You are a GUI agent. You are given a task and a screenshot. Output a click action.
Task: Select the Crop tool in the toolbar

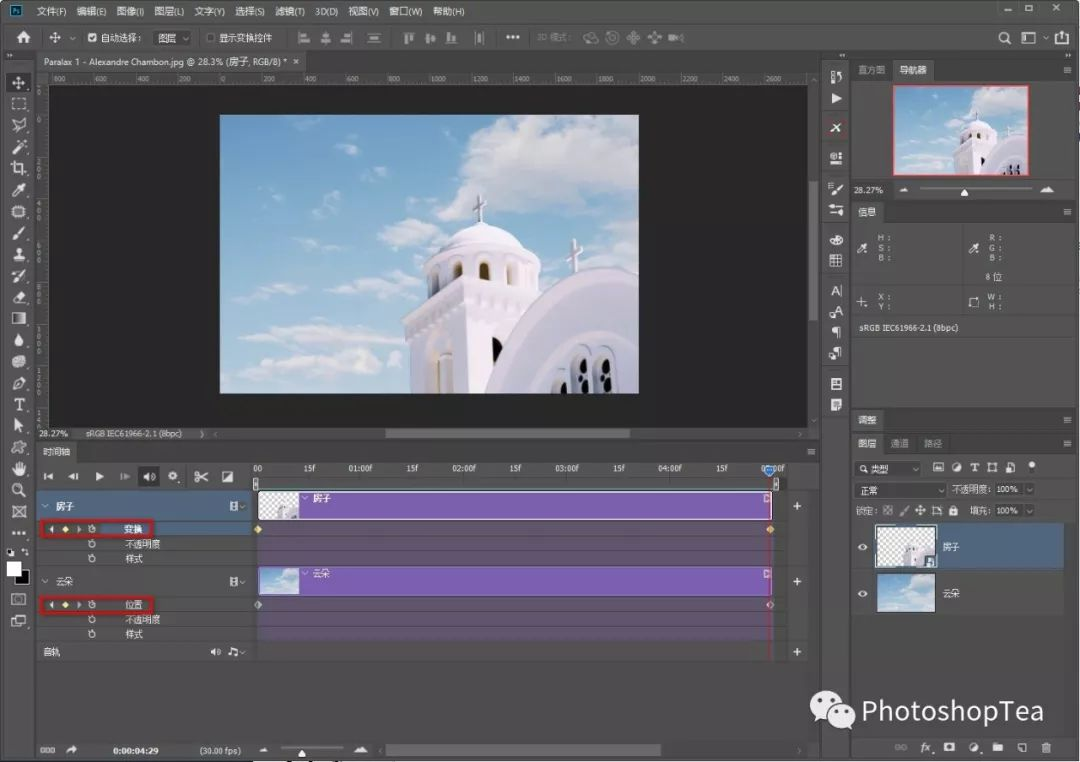tap(19, 168)
